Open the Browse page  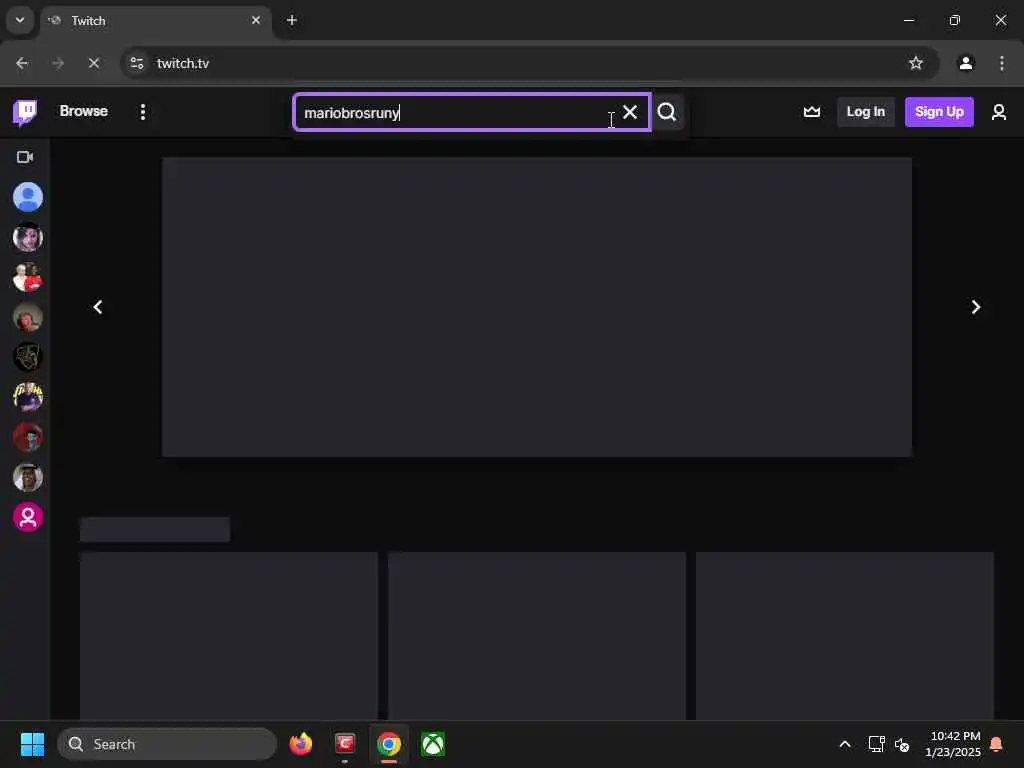click(84, 111)
